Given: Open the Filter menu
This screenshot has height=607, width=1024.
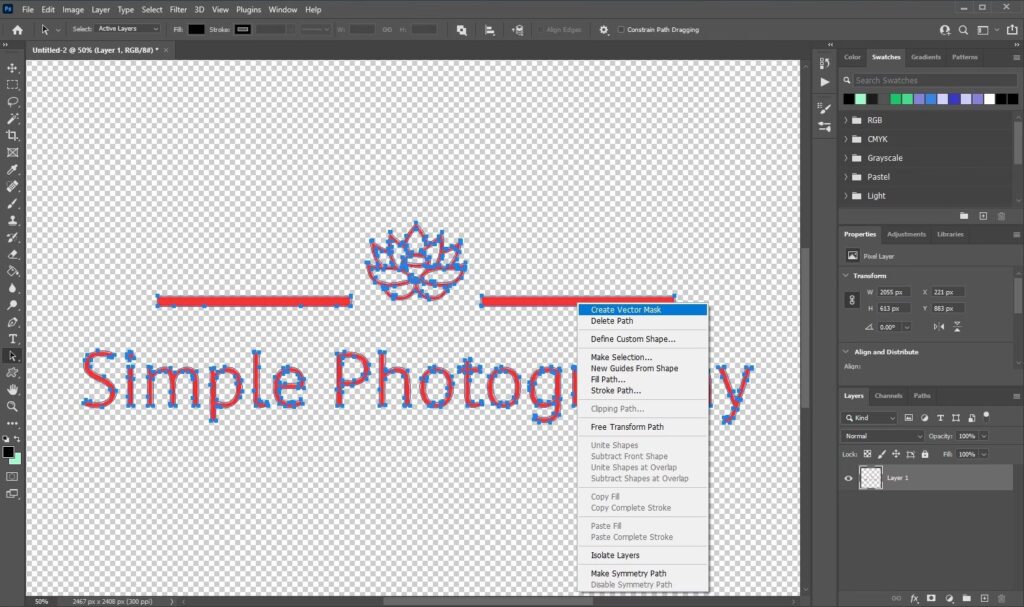Looking at the screenshot, I should coord(178,9).
